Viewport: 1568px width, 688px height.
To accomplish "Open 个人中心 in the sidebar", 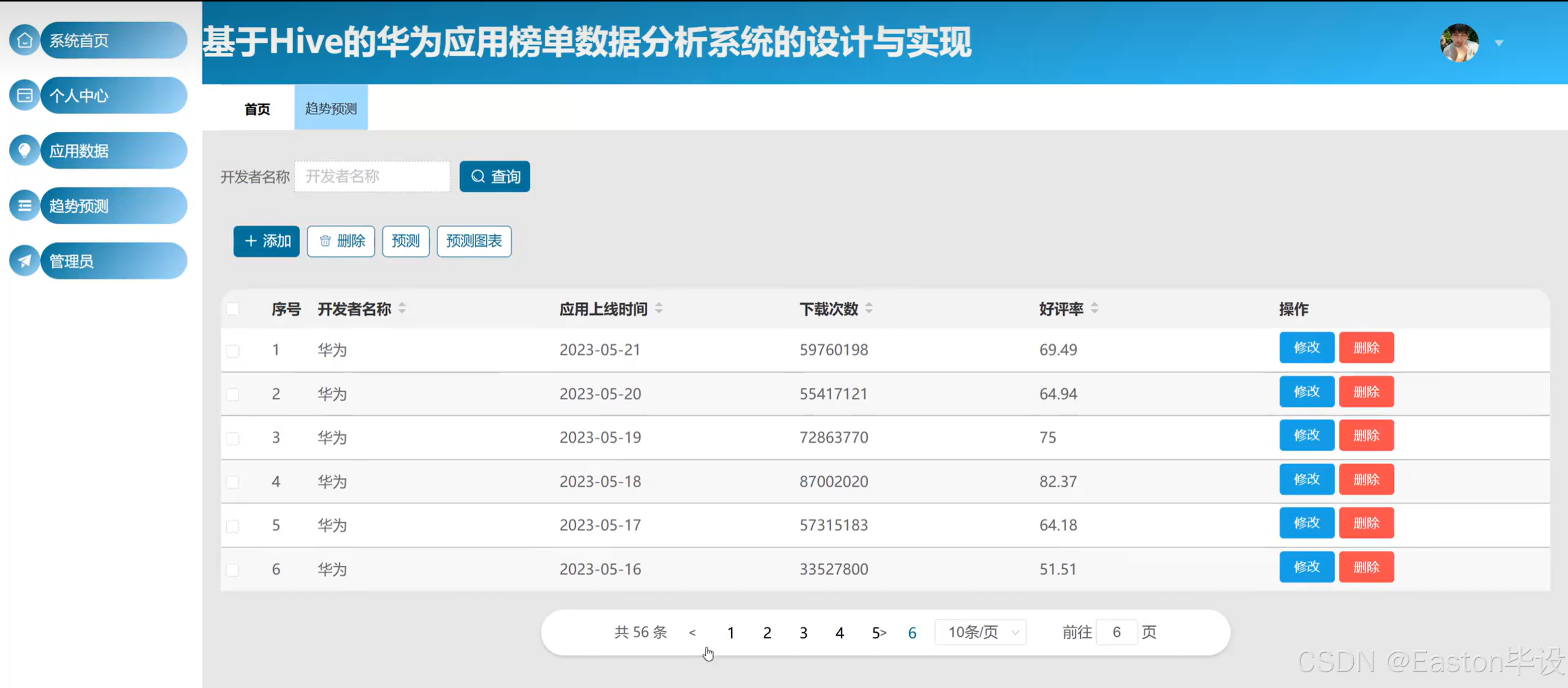I will pos(114,96).
